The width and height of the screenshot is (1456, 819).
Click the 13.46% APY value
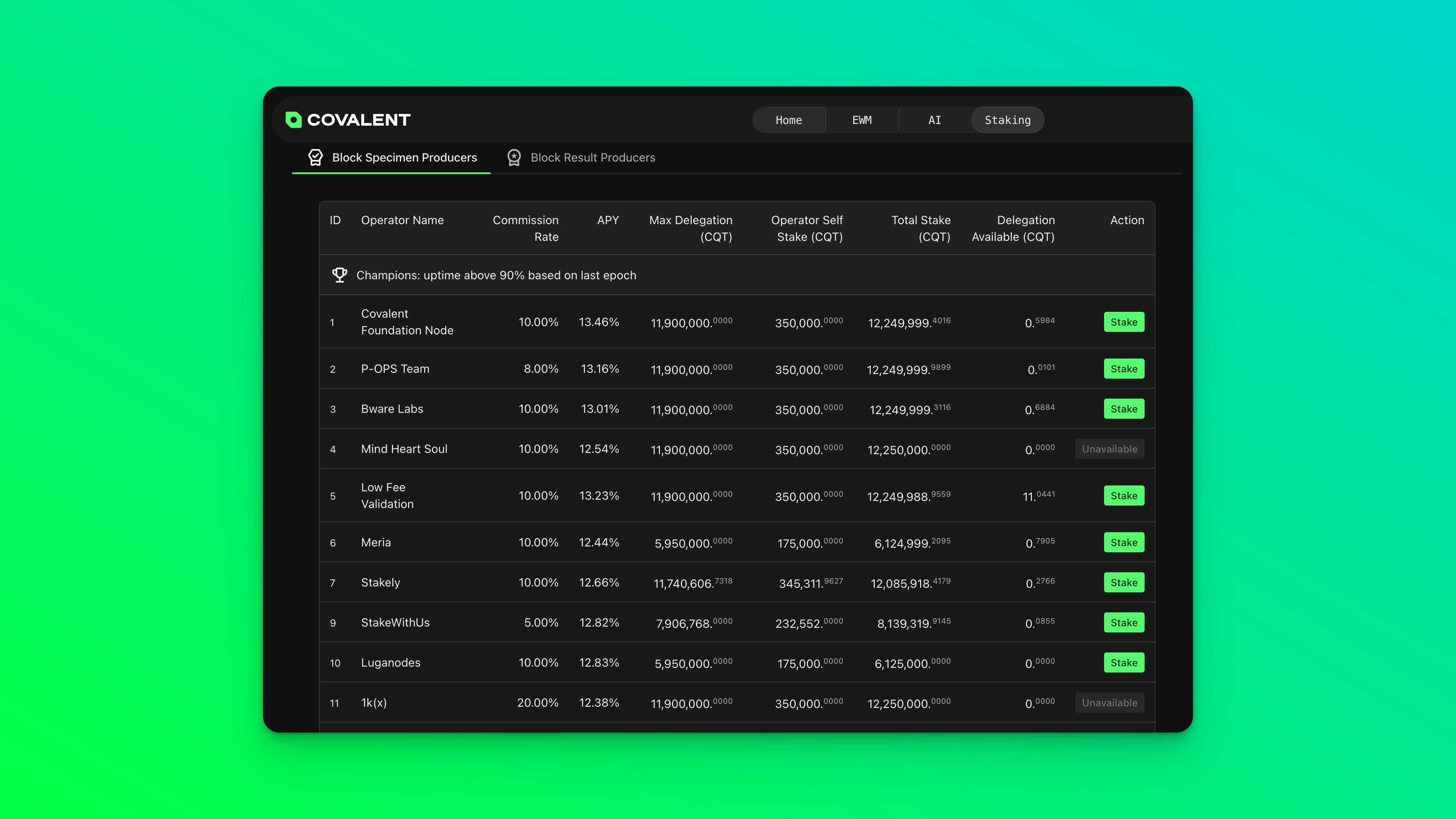click(599, 322)
